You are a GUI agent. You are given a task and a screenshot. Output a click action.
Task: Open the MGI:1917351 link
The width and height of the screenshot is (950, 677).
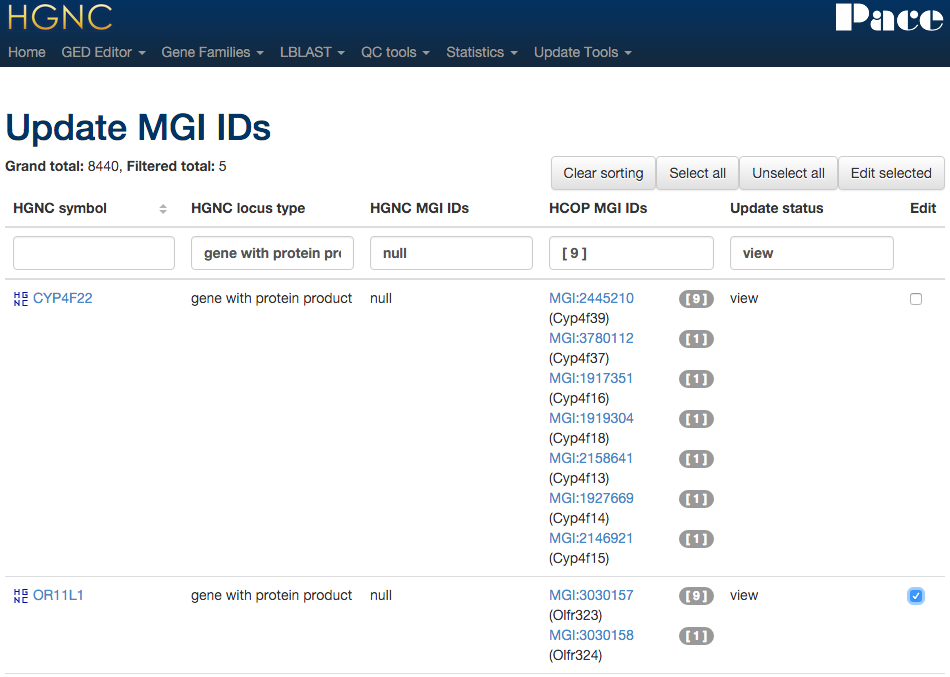coord(591,378)
